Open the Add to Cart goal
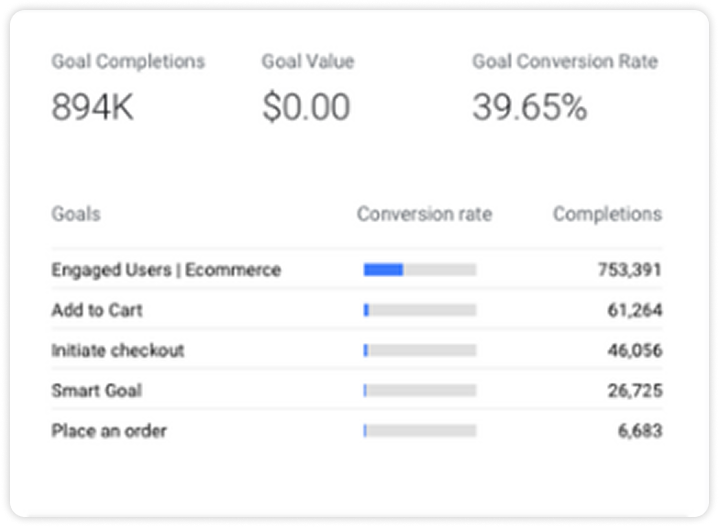 point(97,310)
